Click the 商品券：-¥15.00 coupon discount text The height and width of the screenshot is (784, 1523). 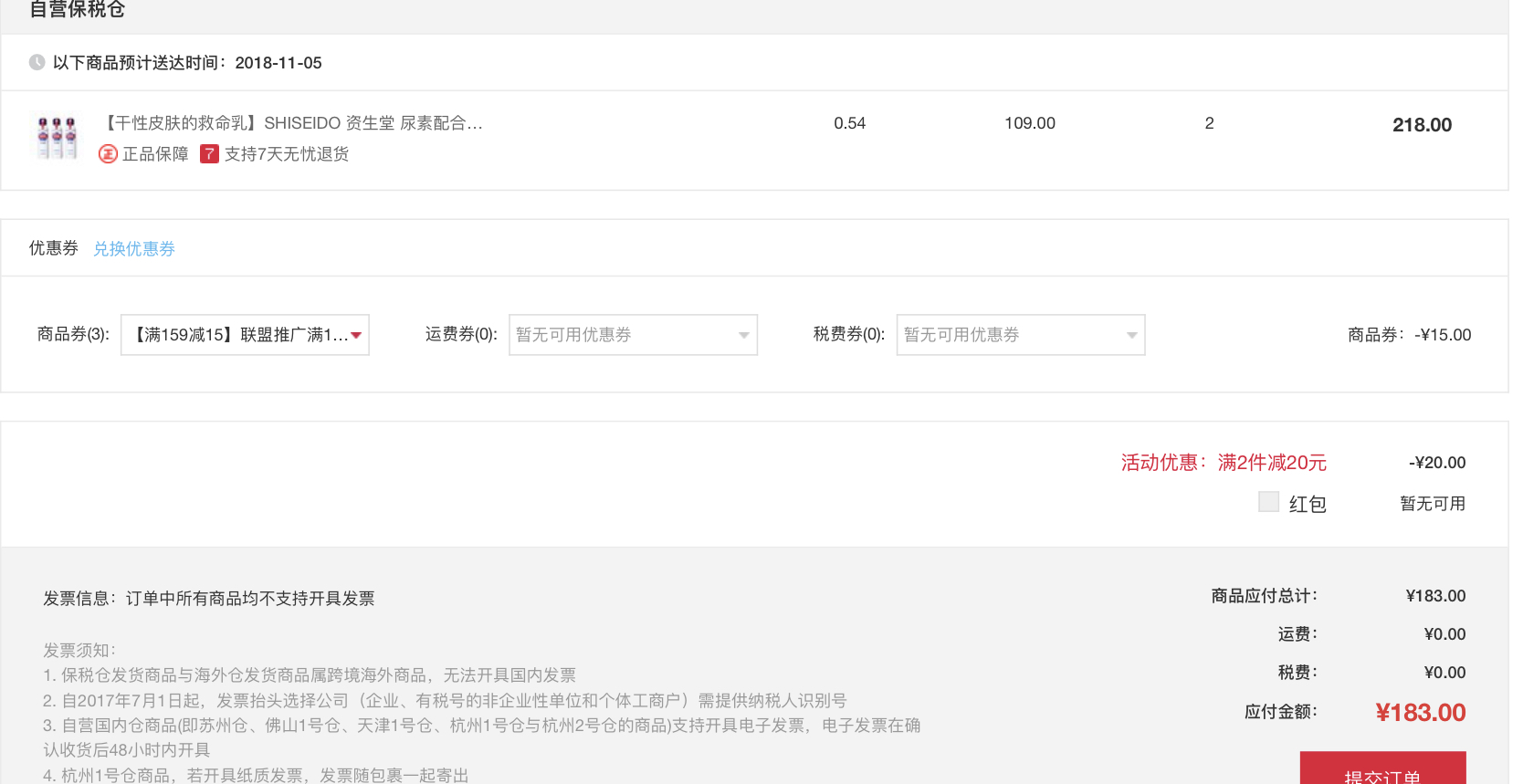point(1410,335)
